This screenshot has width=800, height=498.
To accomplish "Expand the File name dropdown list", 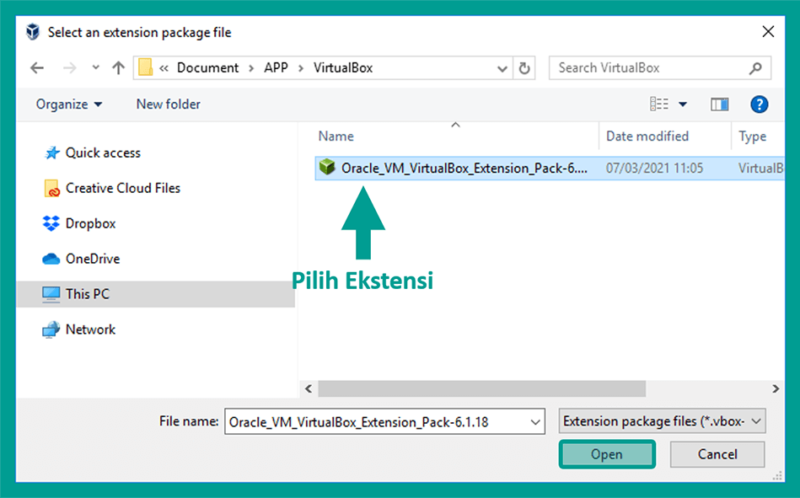I will (x=535, y=422).
